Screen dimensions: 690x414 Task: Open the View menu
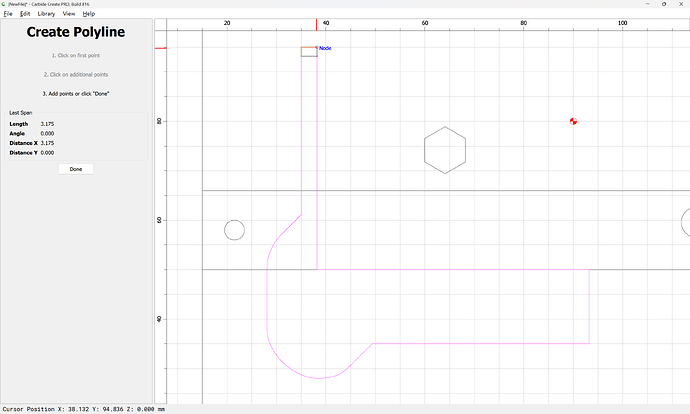click(69, 14)
